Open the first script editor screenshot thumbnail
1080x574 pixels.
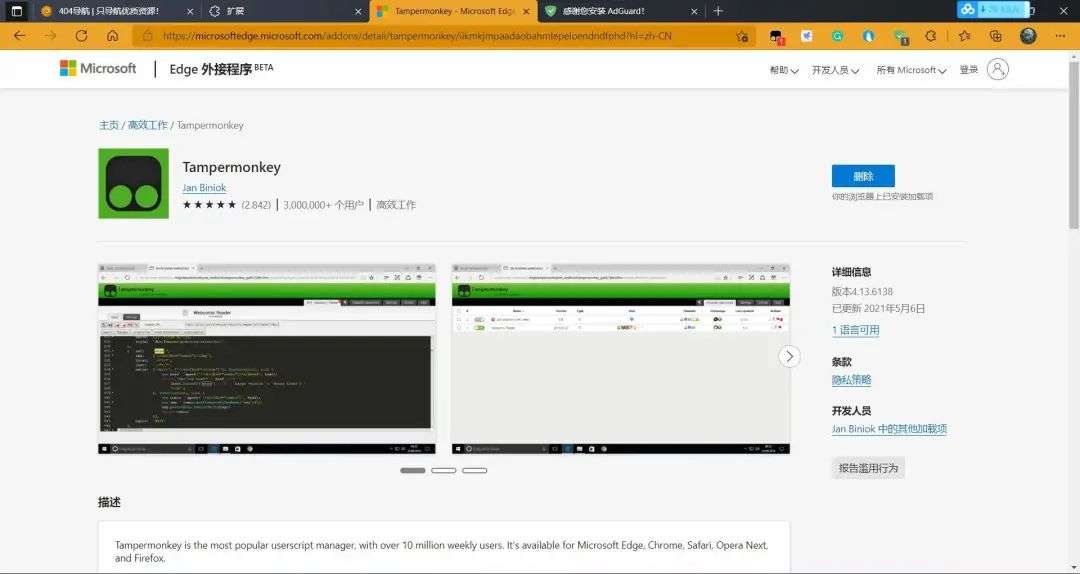pos(267,358)
